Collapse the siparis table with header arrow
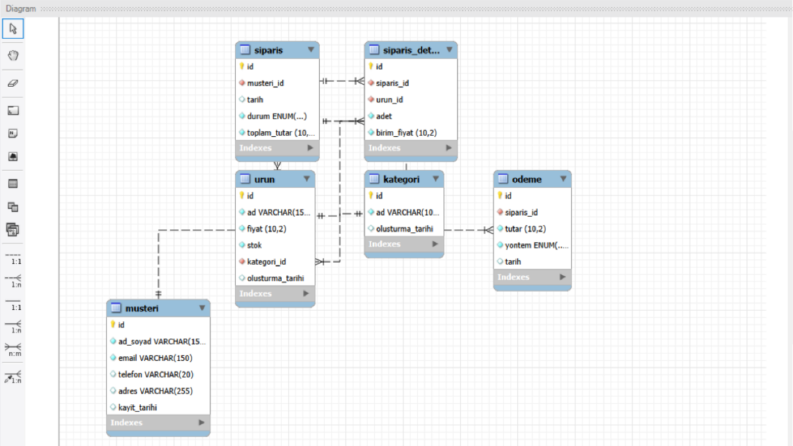This screenshot has height=446, width=793. [x=311, y=50]
